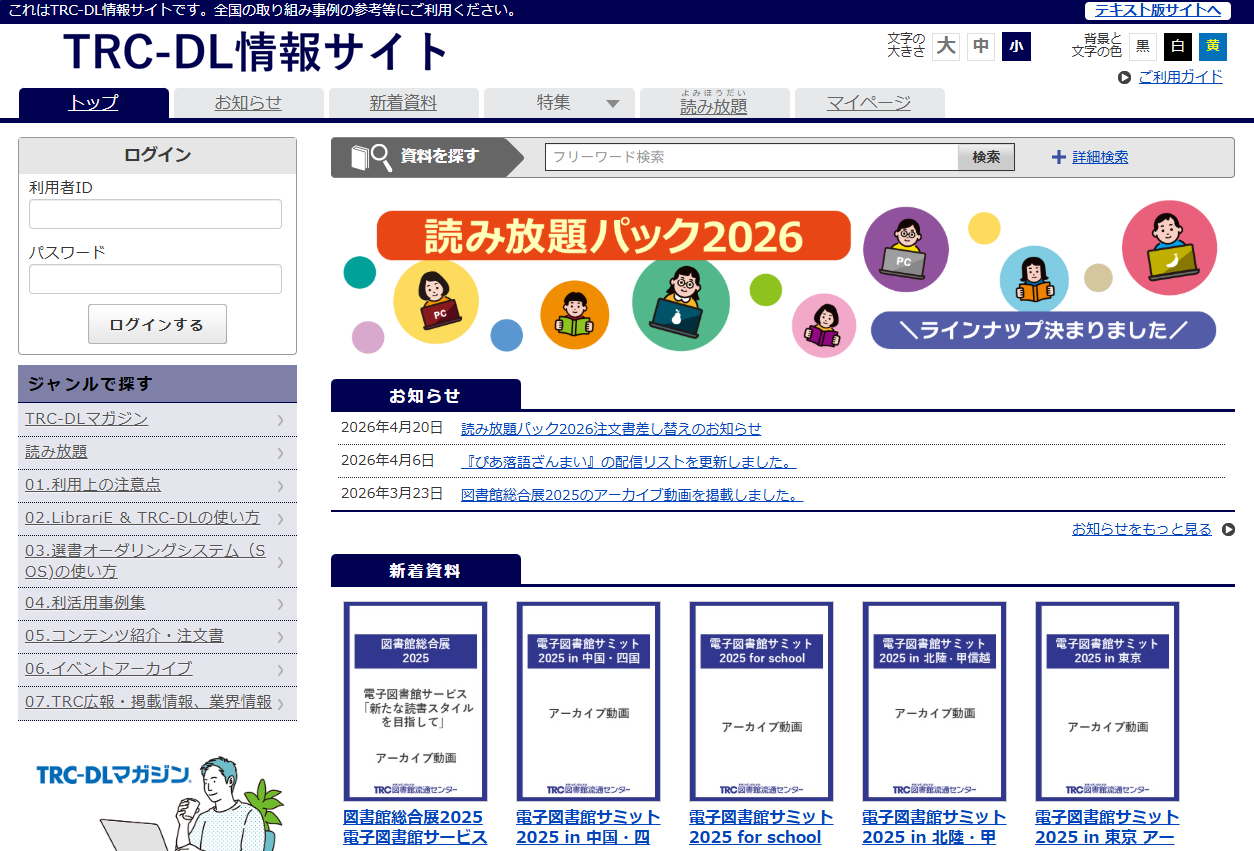Open 電子図書館サミット2025 in 東京 title link
1254x851 pixels.
click(1107, 828)
